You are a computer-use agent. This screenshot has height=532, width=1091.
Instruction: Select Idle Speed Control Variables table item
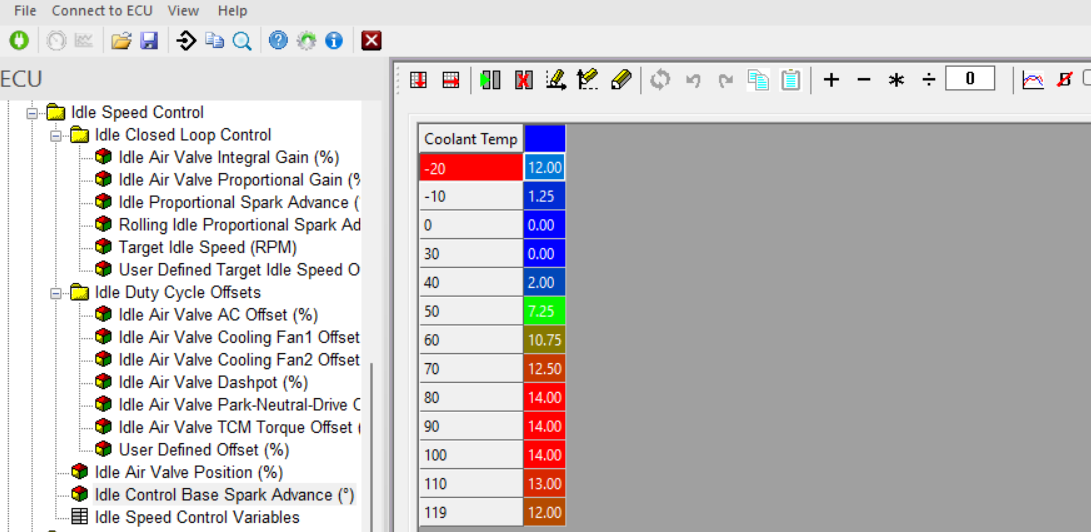click(x=197, y=517)
